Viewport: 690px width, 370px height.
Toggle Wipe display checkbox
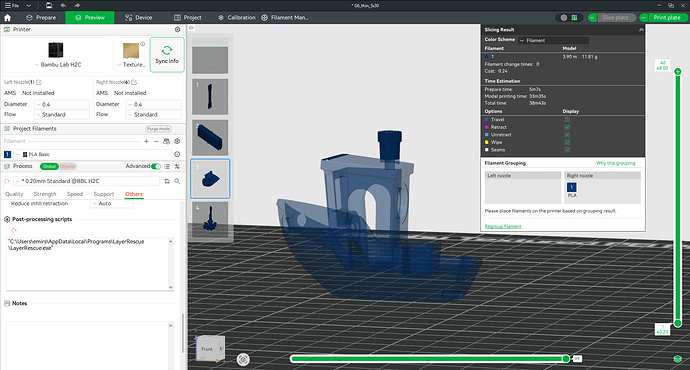[567, 142]
